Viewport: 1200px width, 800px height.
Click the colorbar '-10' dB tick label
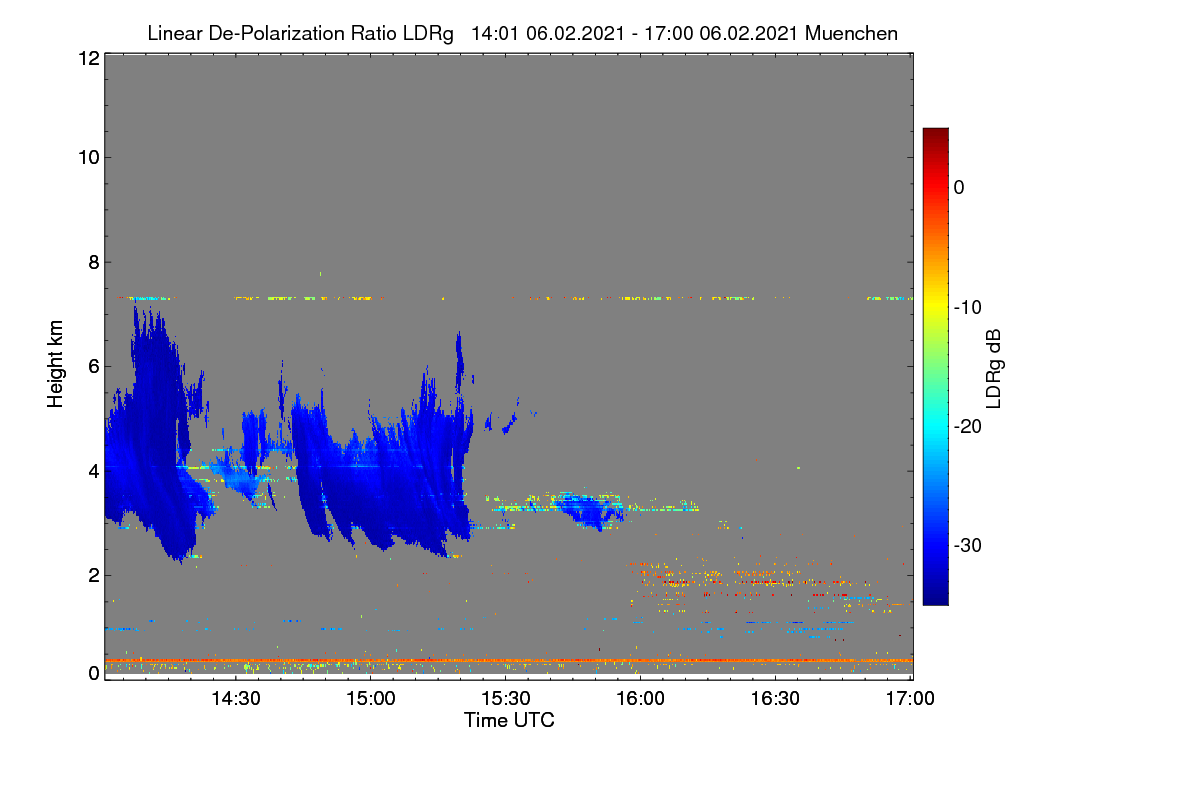pyautogui.click(x=969, y=307)
